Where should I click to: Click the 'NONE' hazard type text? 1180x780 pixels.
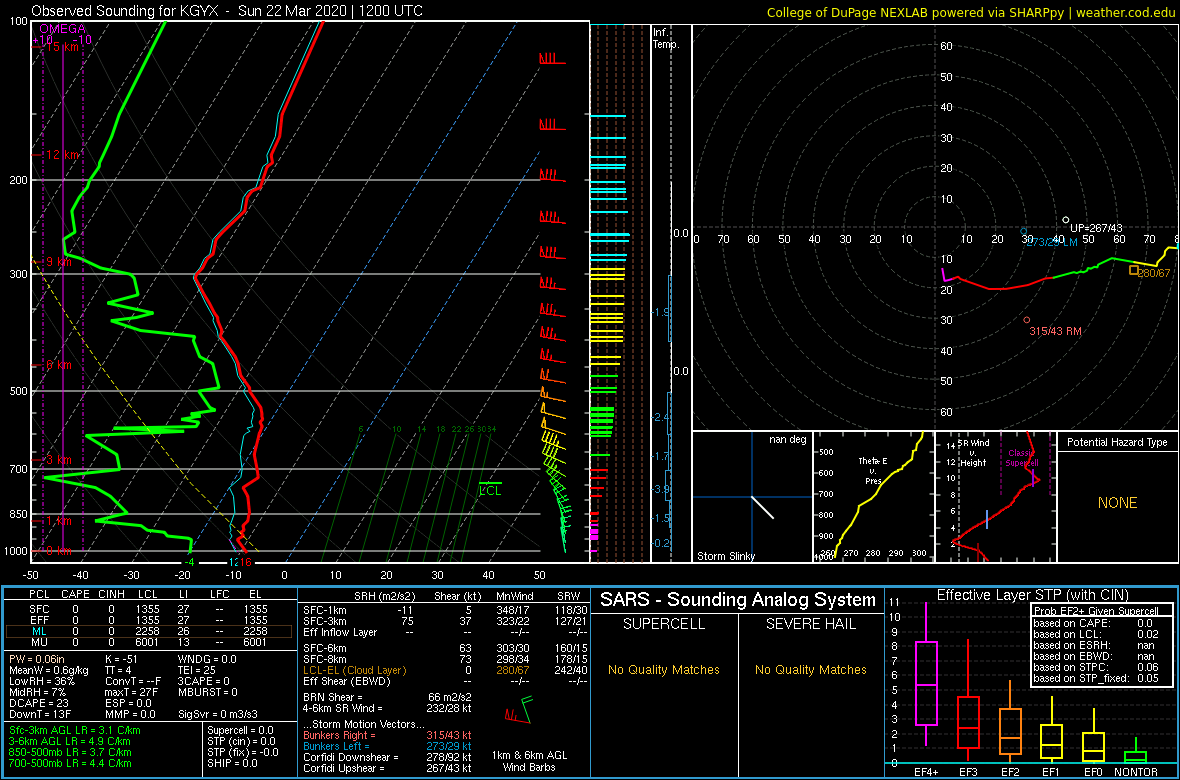click(1117, 503)
